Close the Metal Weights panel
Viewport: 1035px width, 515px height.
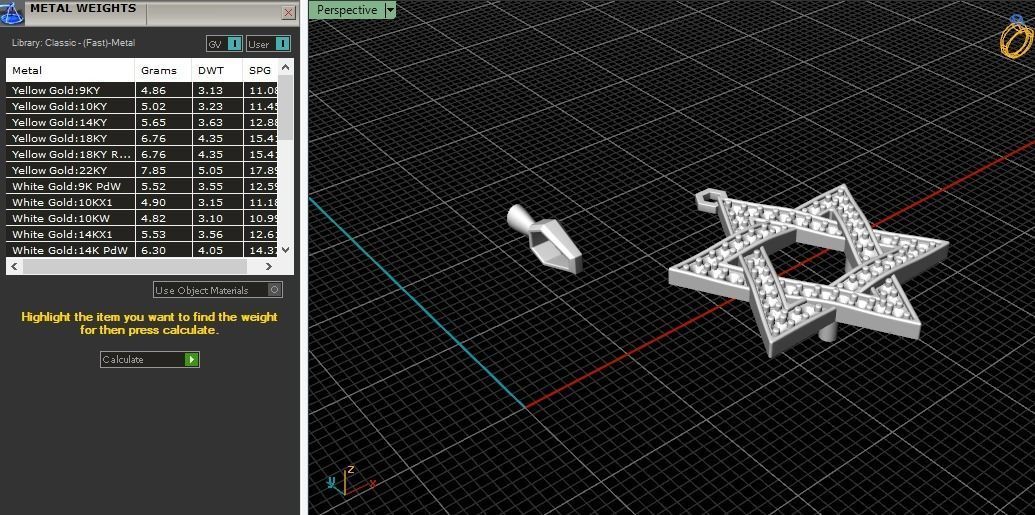pos(288,13)
